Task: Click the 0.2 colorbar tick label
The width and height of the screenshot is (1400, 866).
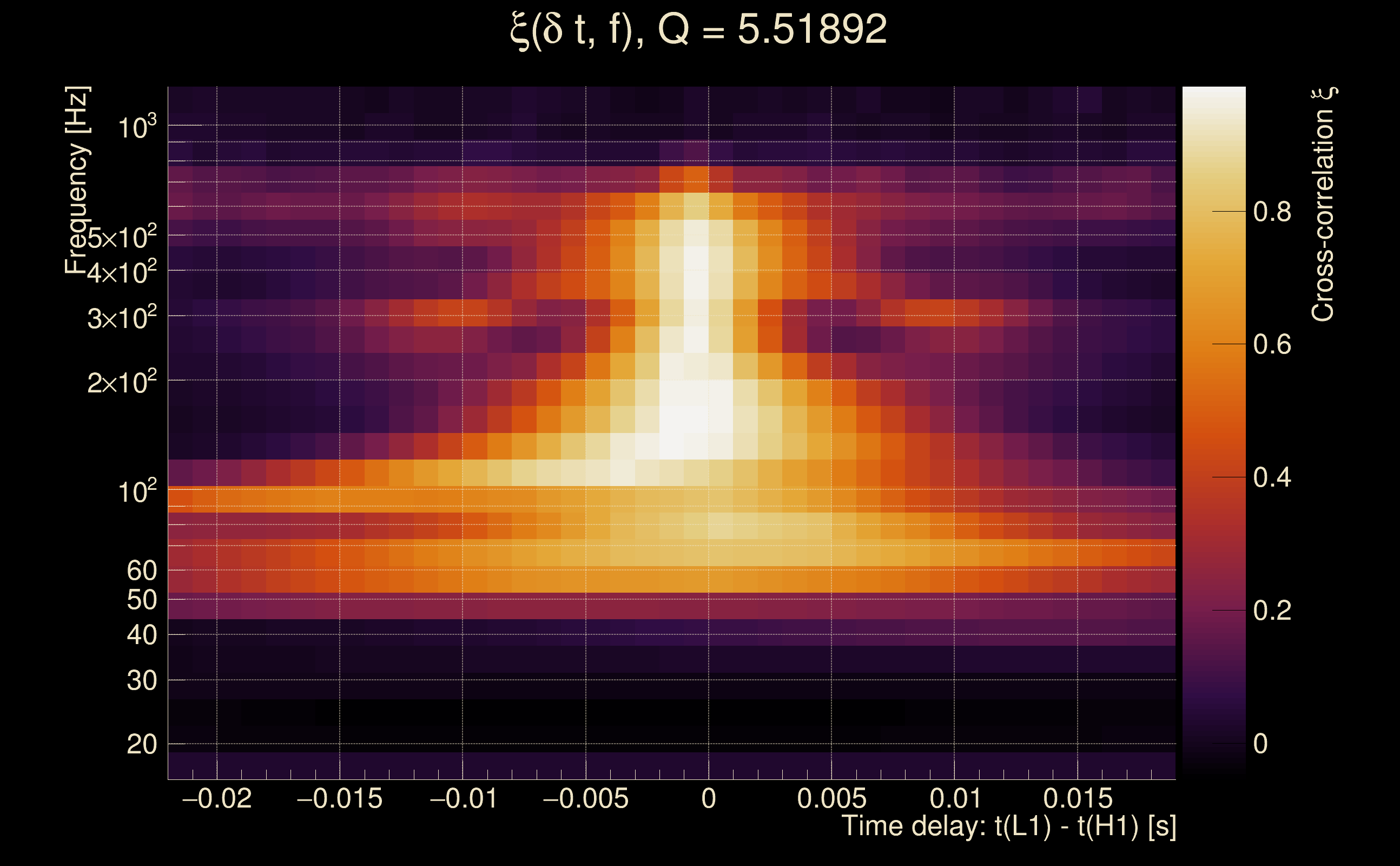Action: 1272,611
